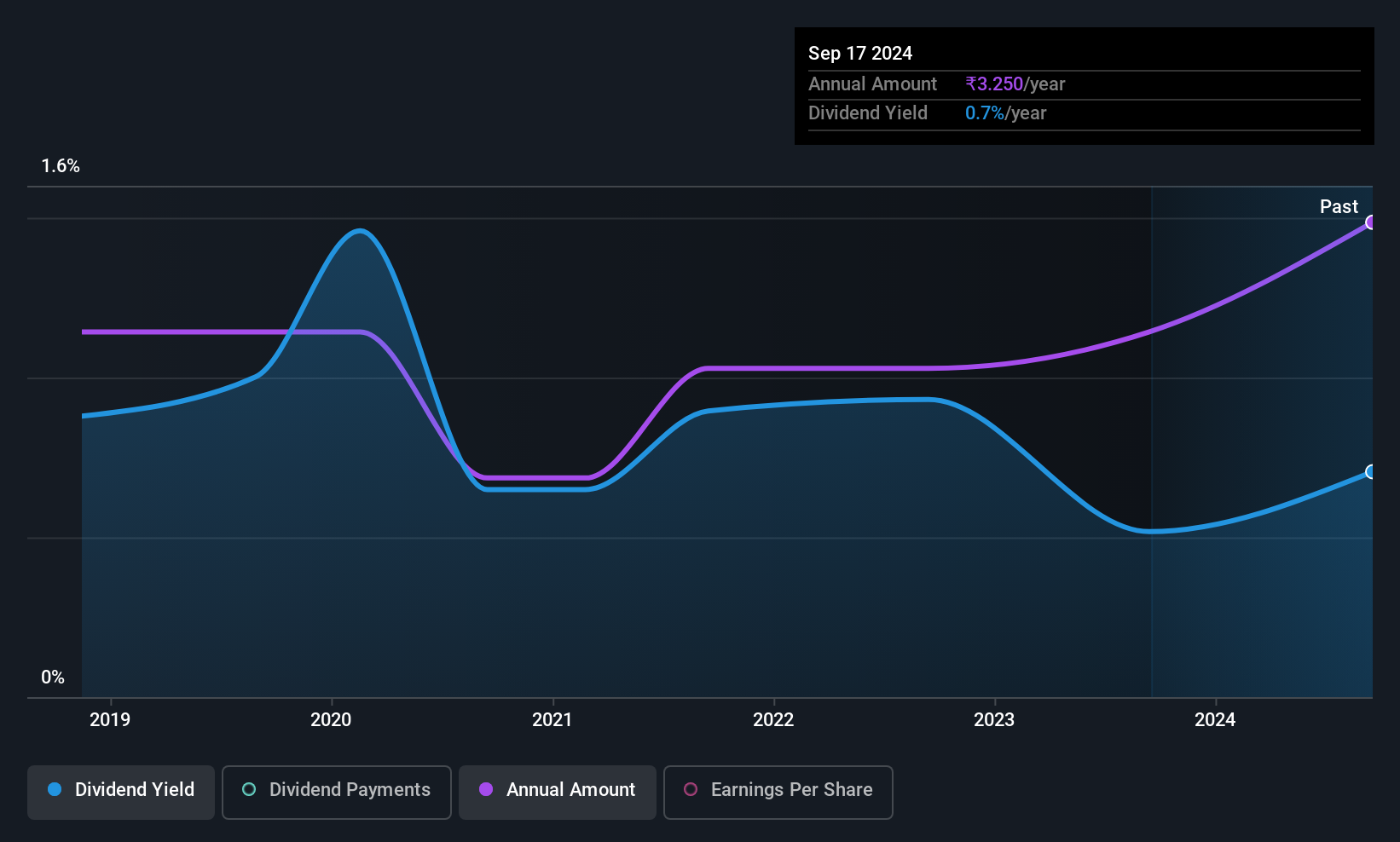Click the pink Earnings Per Share circle
This screenshot has height=842, width=1400.
(x=691, y=789)
